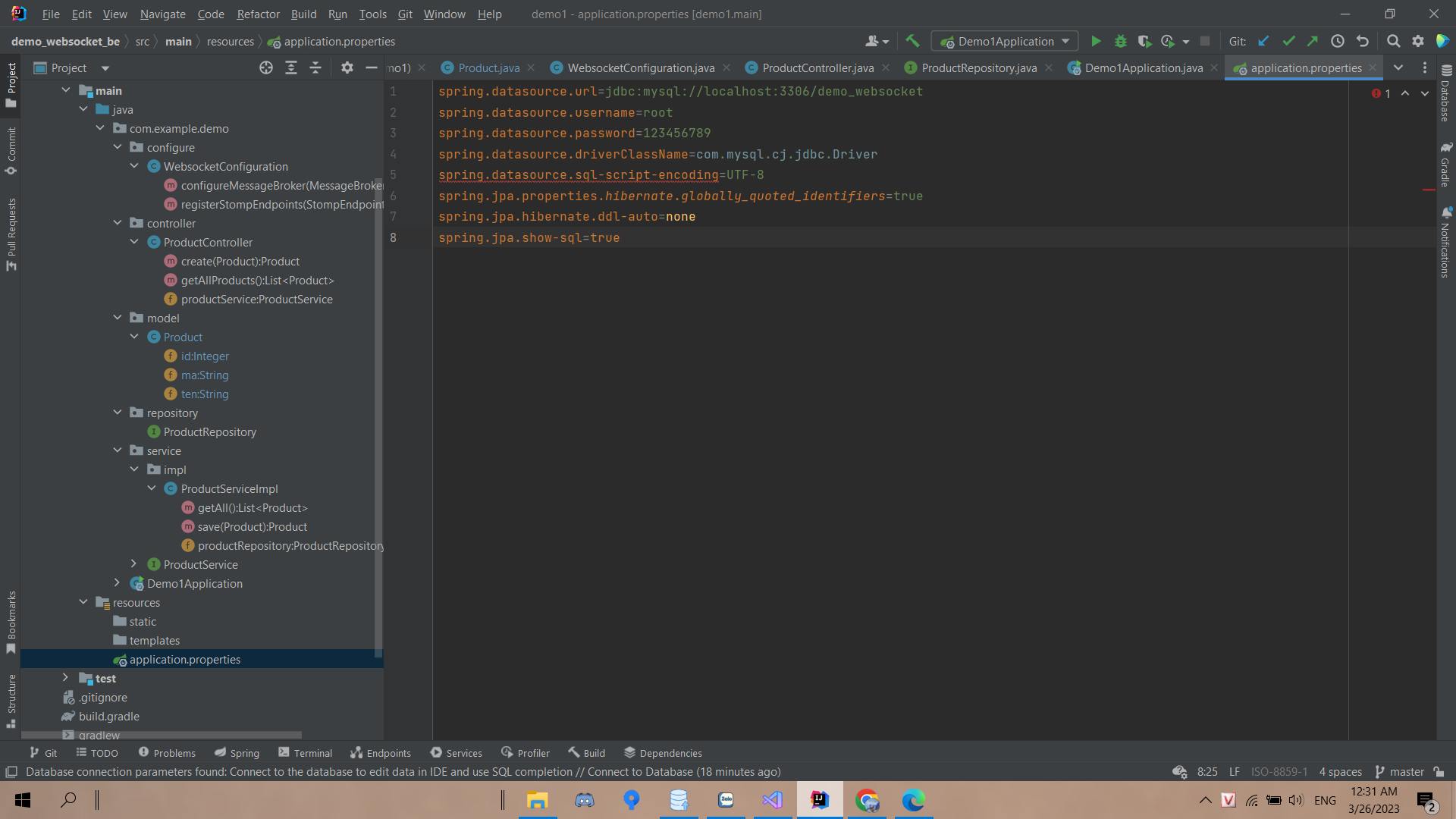This screenshot has width=1456, height=819.
Task: Start debugging with the bug icon
Action: 1120,42
